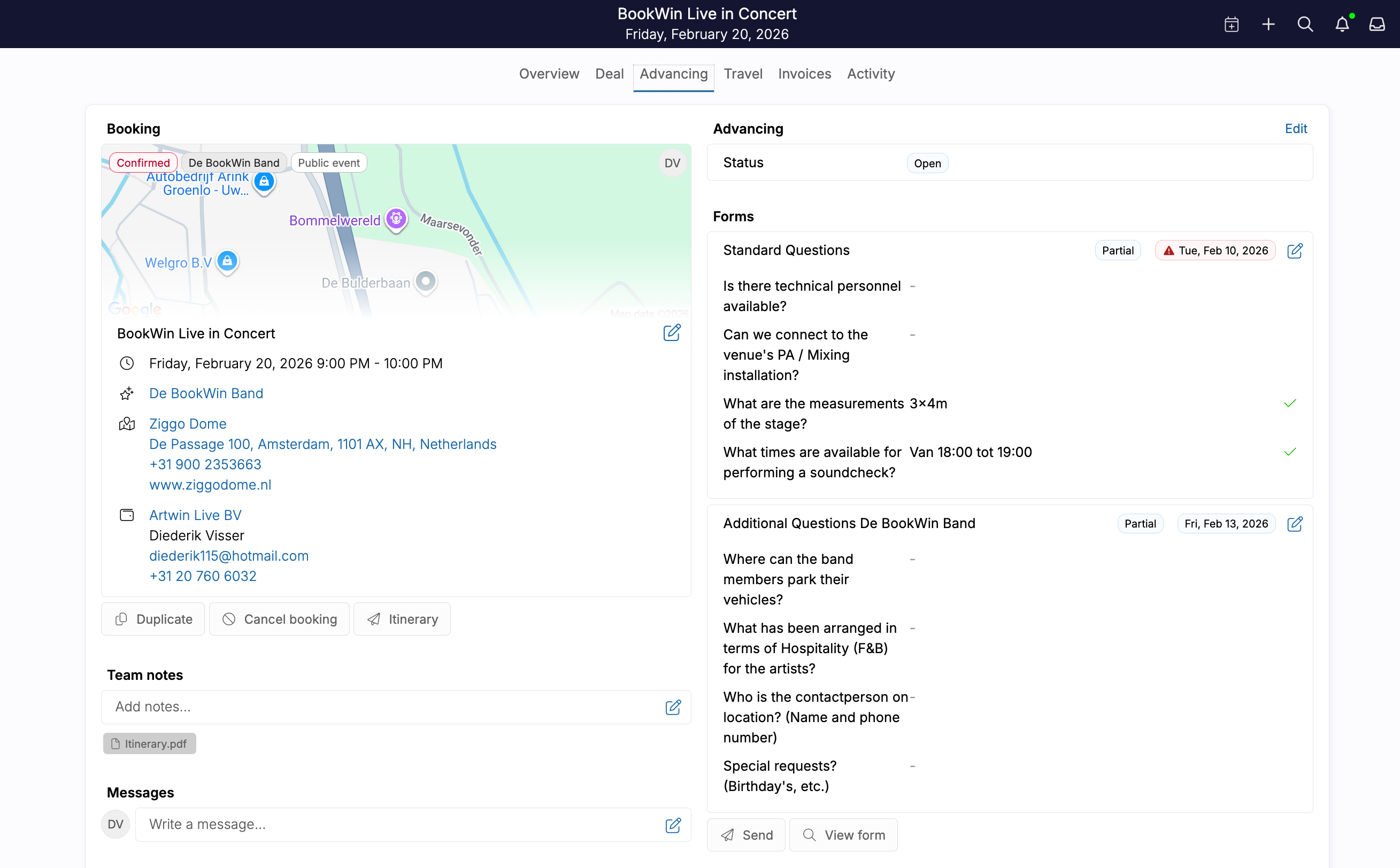Switch to the Invoices tab

[804, 74]
